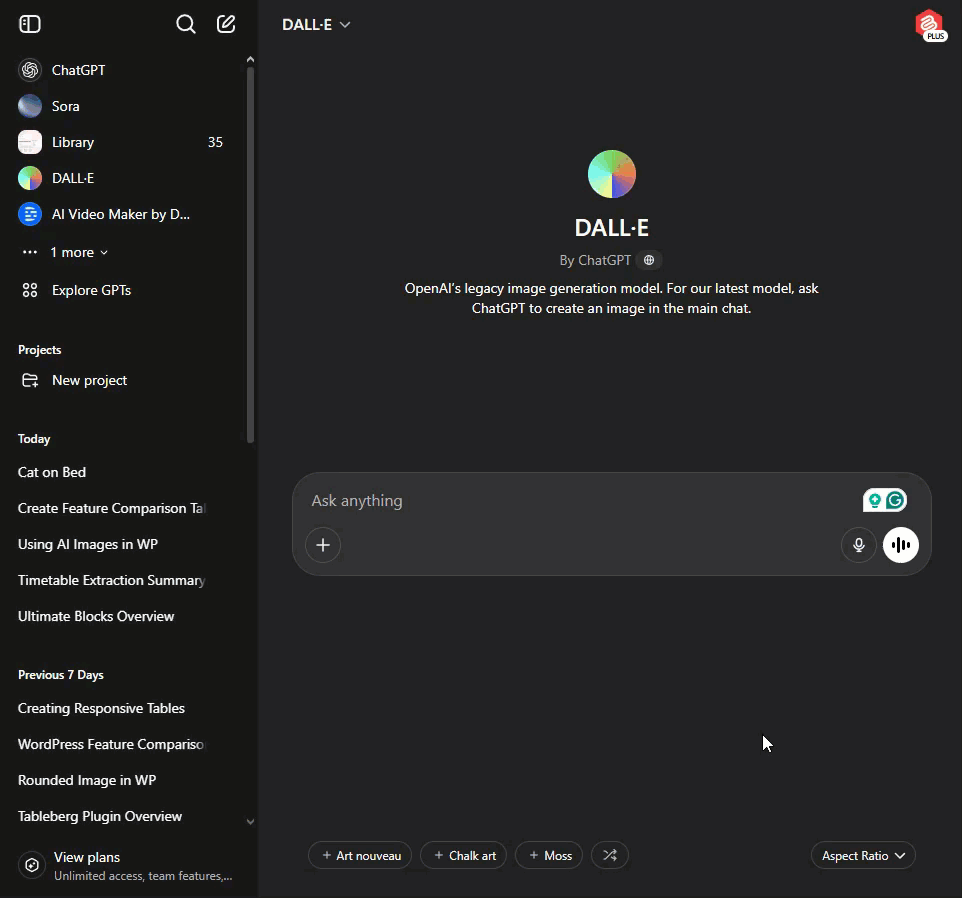Select Explore GPTs in sidebar
This screenshot has height=898, width=962.
pyautogui.click(x=91, y=290)
